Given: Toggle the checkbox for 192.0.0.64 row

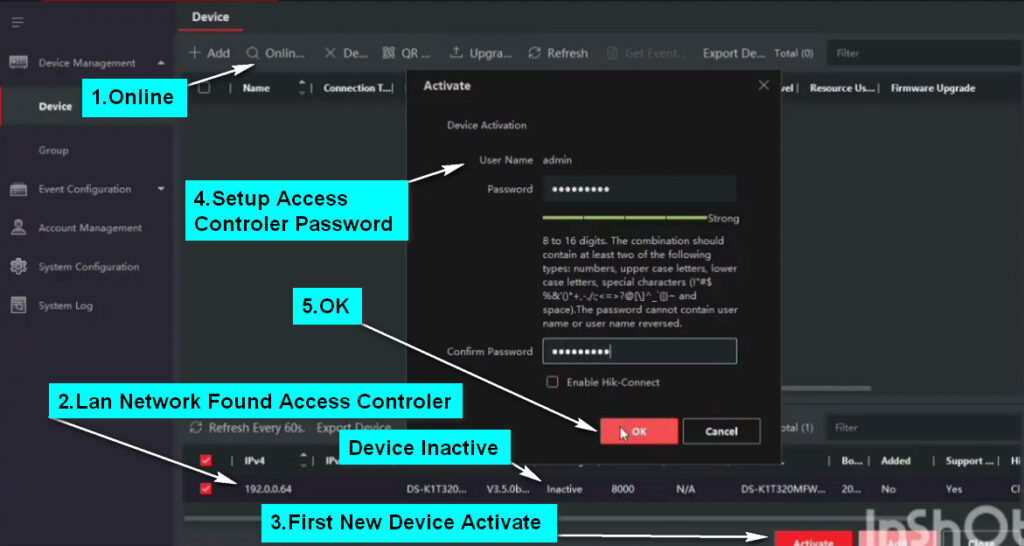Looking at the screenshot, I should pyautogui.click(x=206, y=489).
